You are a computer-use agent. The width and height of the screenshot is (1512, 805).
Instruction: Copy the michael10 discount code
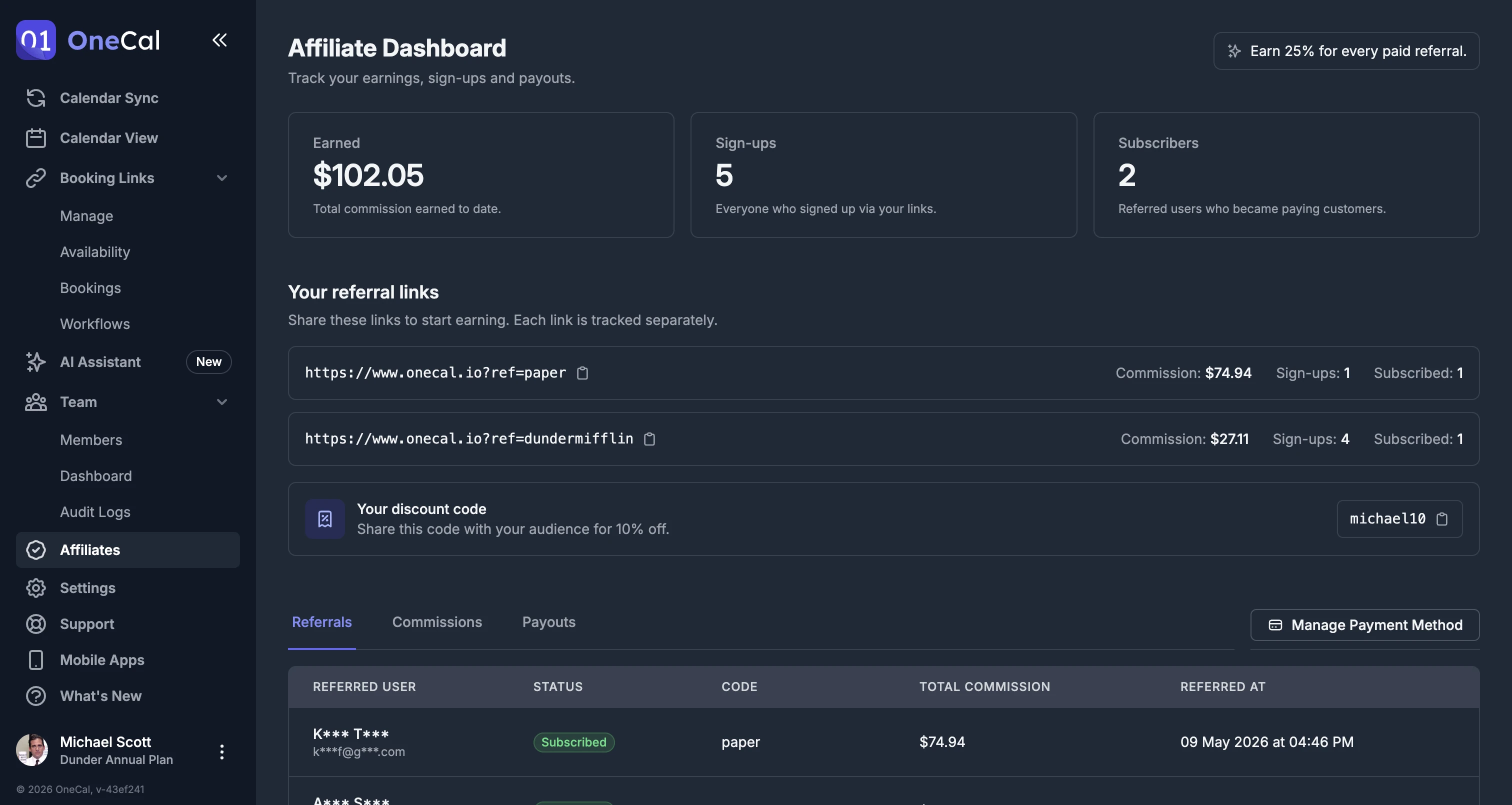tap(1442, 519)
